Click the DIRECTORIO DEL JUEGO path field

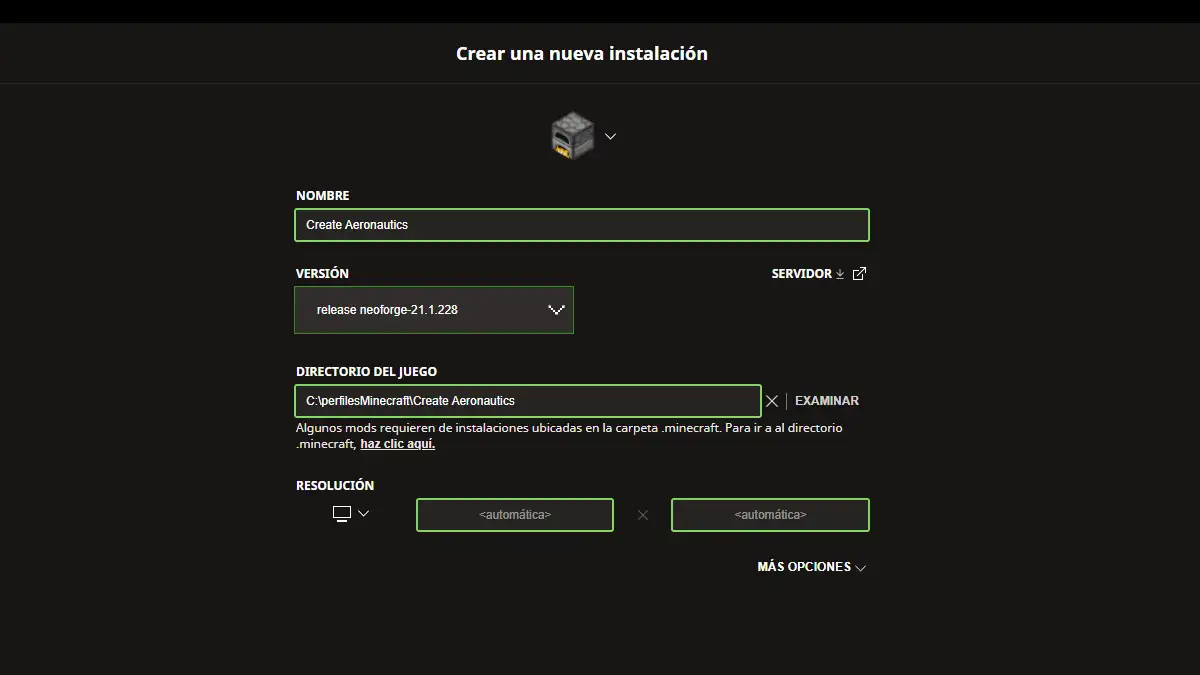528,400
